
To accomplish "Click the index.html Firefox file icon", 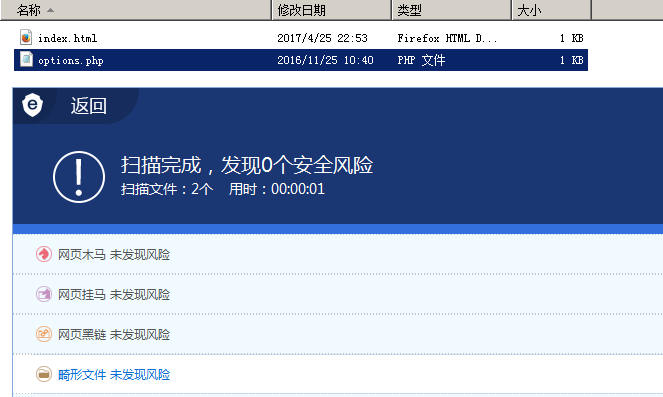I will click(26, 37).
